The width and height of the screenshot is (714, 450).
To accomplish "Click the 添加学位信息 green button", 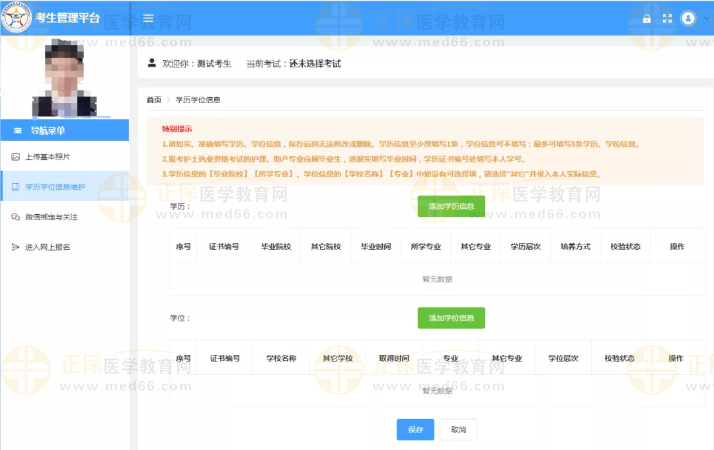I will [x=450, y=317].
